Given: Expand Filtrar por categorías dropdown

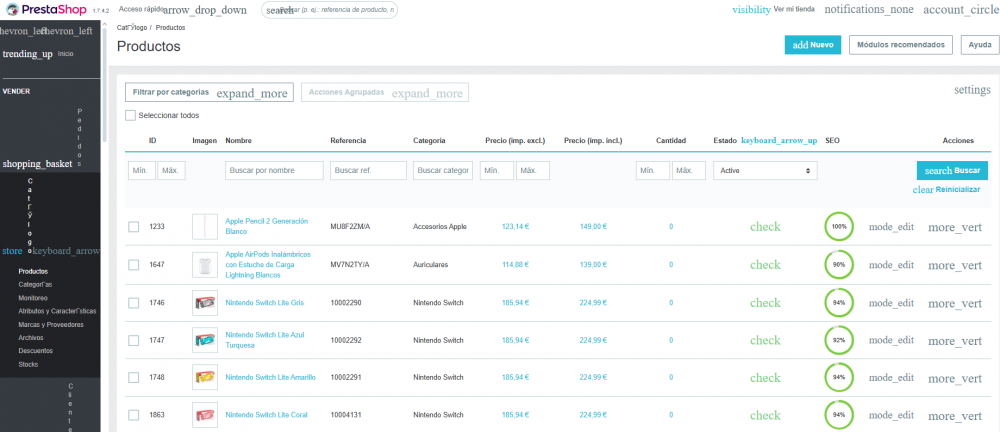Looking at the screenshot, I should click(x=209, y=92).
